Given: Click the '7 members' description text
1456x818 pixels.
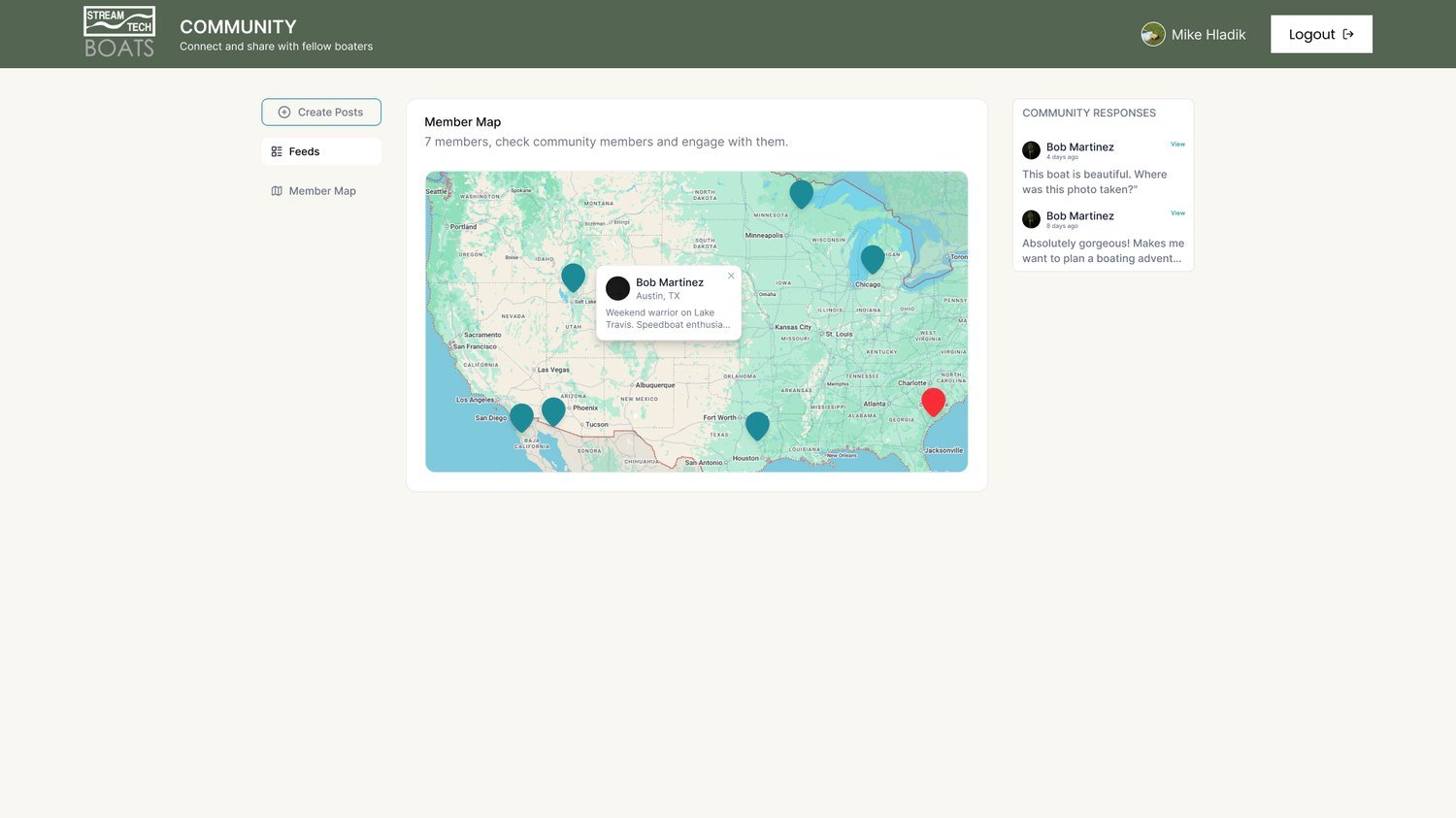Looking at the screenshot, I should coord(606,142).
